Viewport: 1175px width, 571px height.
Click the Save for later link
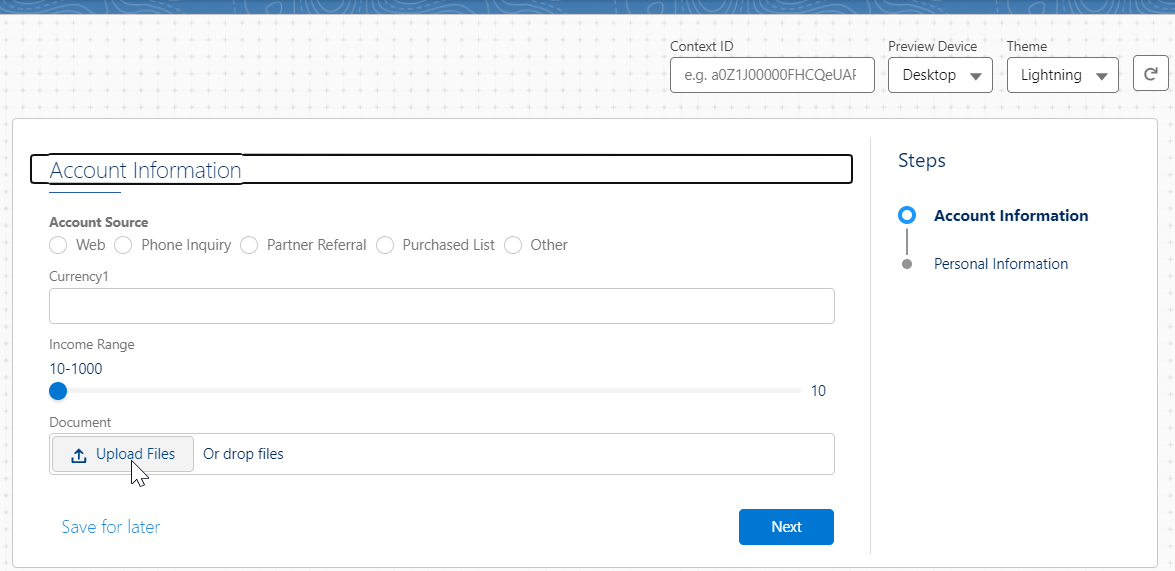click(x=111, y=527)
